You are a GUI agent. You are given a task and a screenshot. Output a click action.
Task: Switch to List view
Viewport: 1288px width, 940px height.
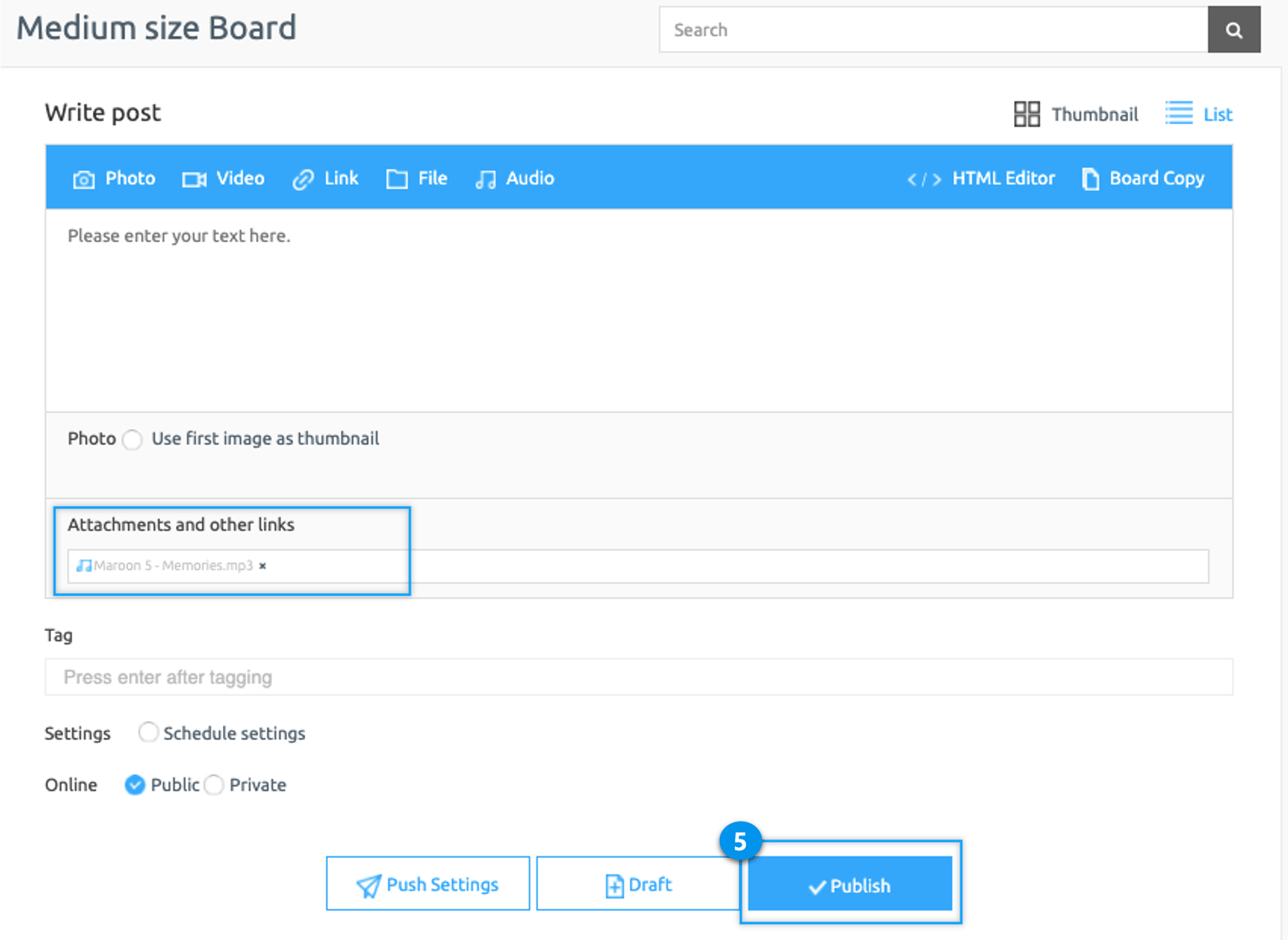click(x=1199, y=114)
